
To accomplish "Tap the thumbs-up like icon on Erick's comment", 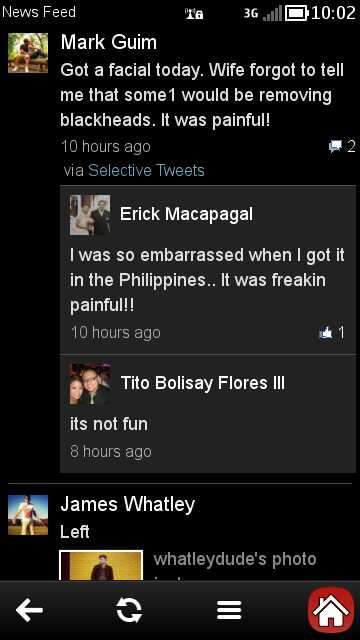I will click(326, 333).
